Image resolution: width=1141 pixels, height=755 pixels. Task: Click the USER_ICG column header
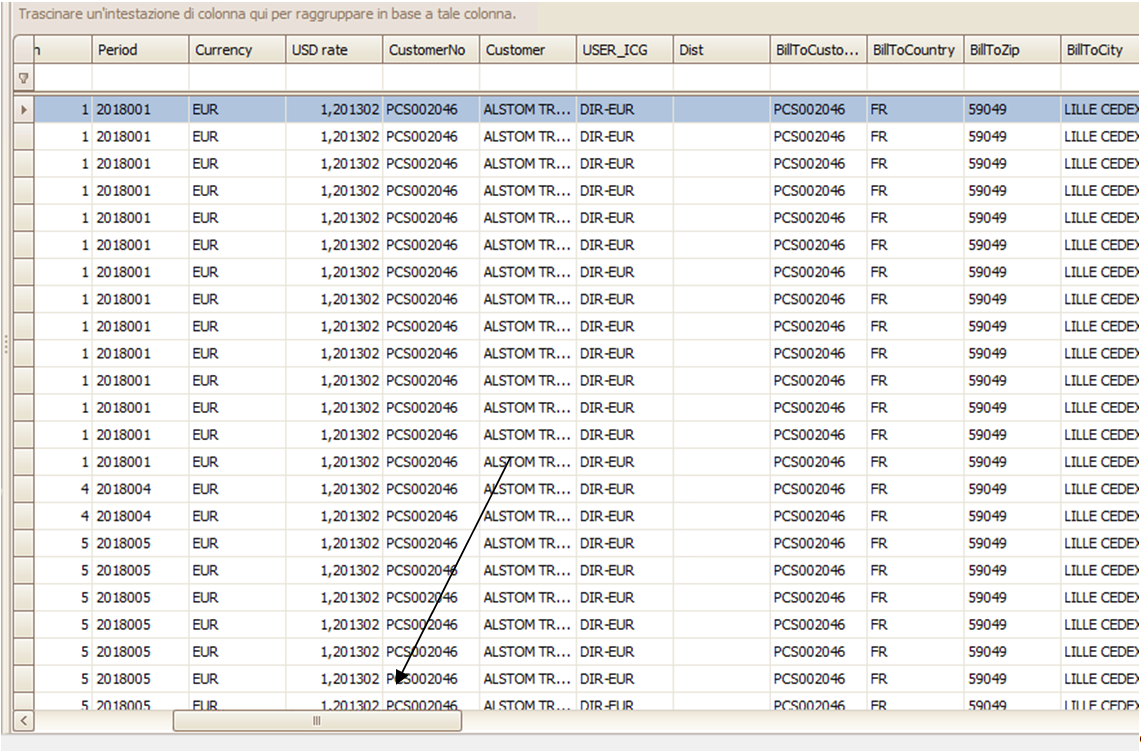coord(624,50)
